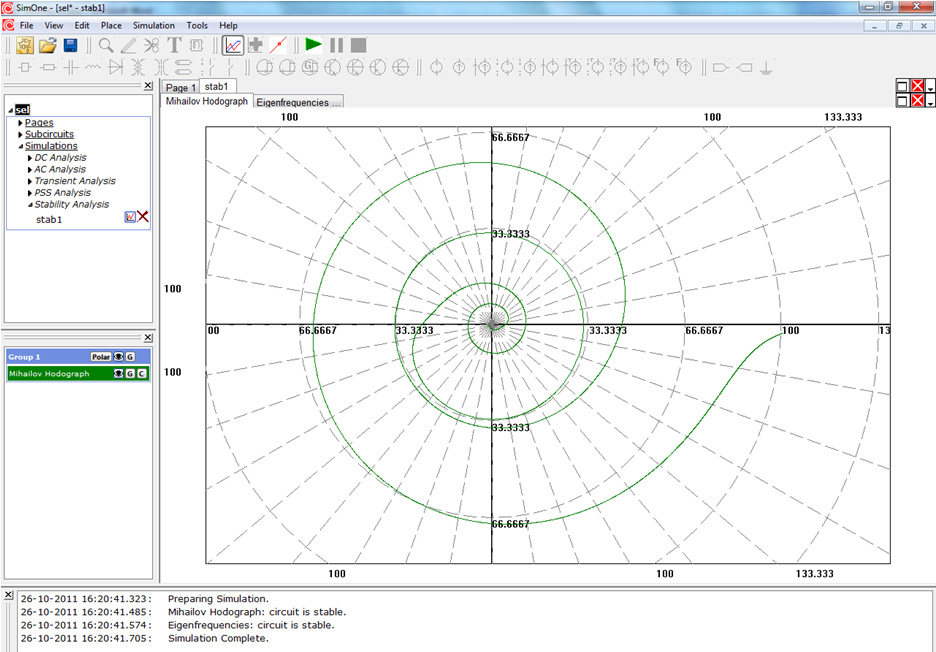Toggle the Polar mode for Group 1
The image size is (936, 652).
(101, 356)
